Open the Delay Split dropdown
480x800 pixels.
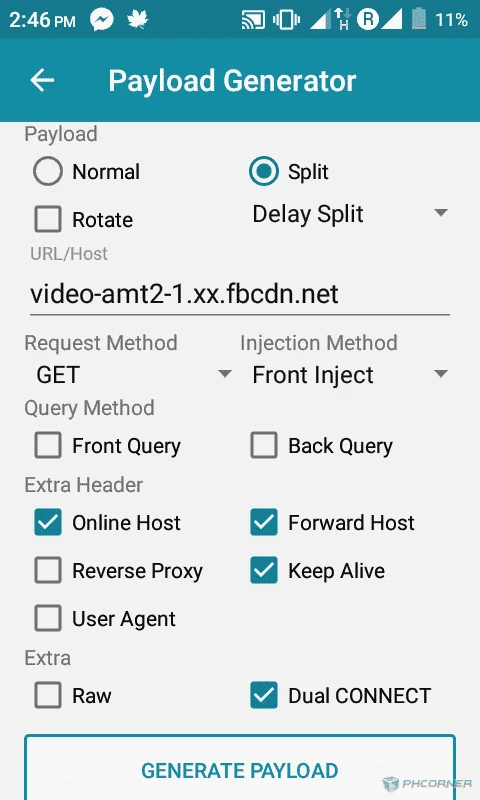pos(350,214)
